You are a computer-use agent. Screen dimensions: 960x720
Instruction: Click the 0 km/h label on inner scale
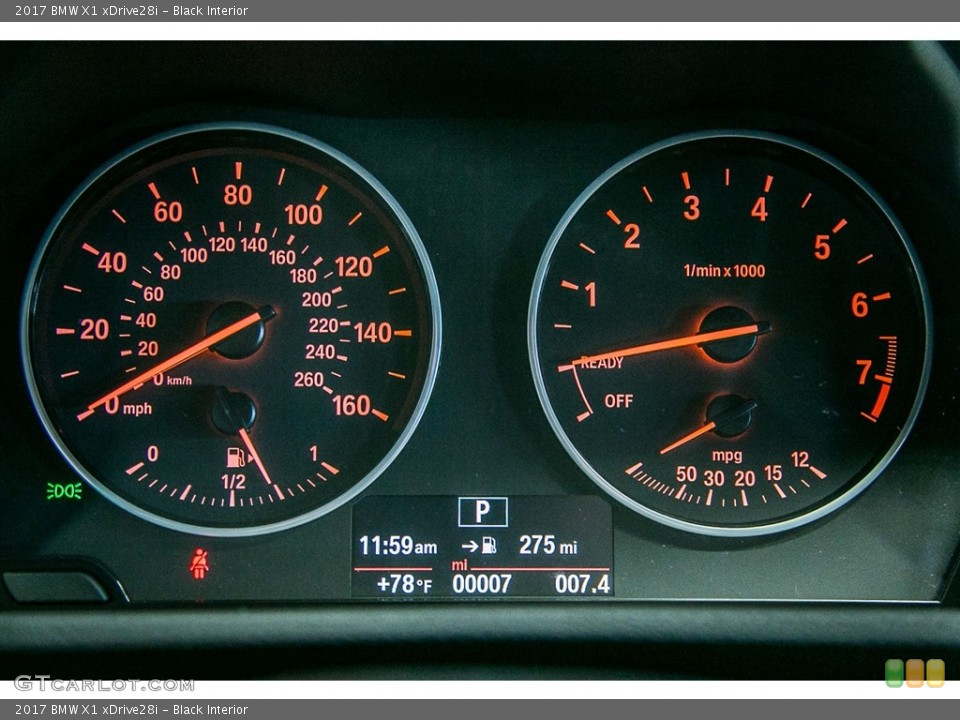click(x=173, y=380)
